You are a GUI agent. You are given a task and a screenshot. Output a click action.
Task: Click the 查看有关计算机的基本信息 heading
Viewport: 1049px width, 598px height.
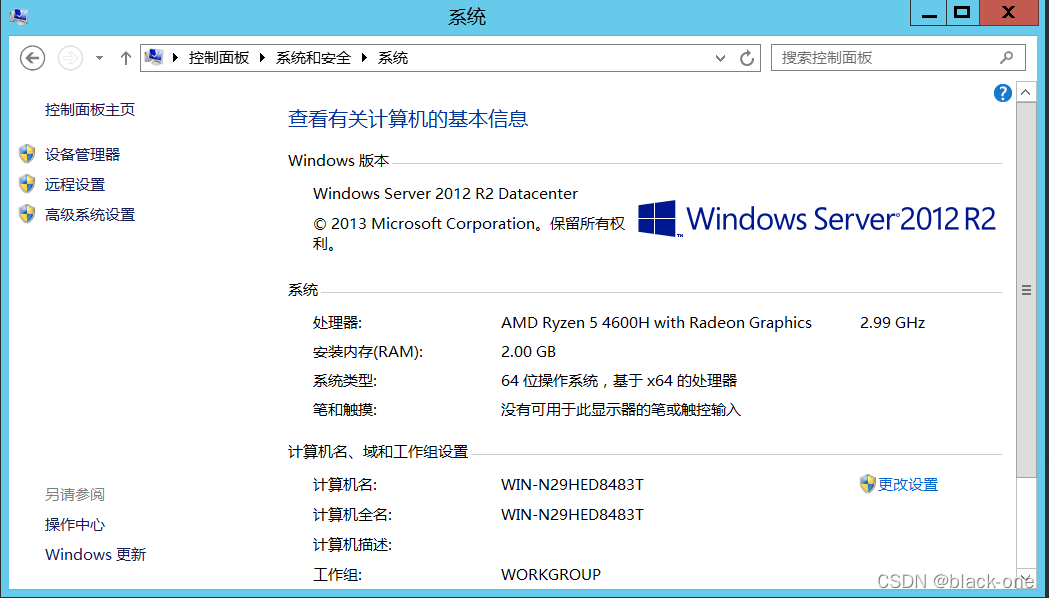408,119
